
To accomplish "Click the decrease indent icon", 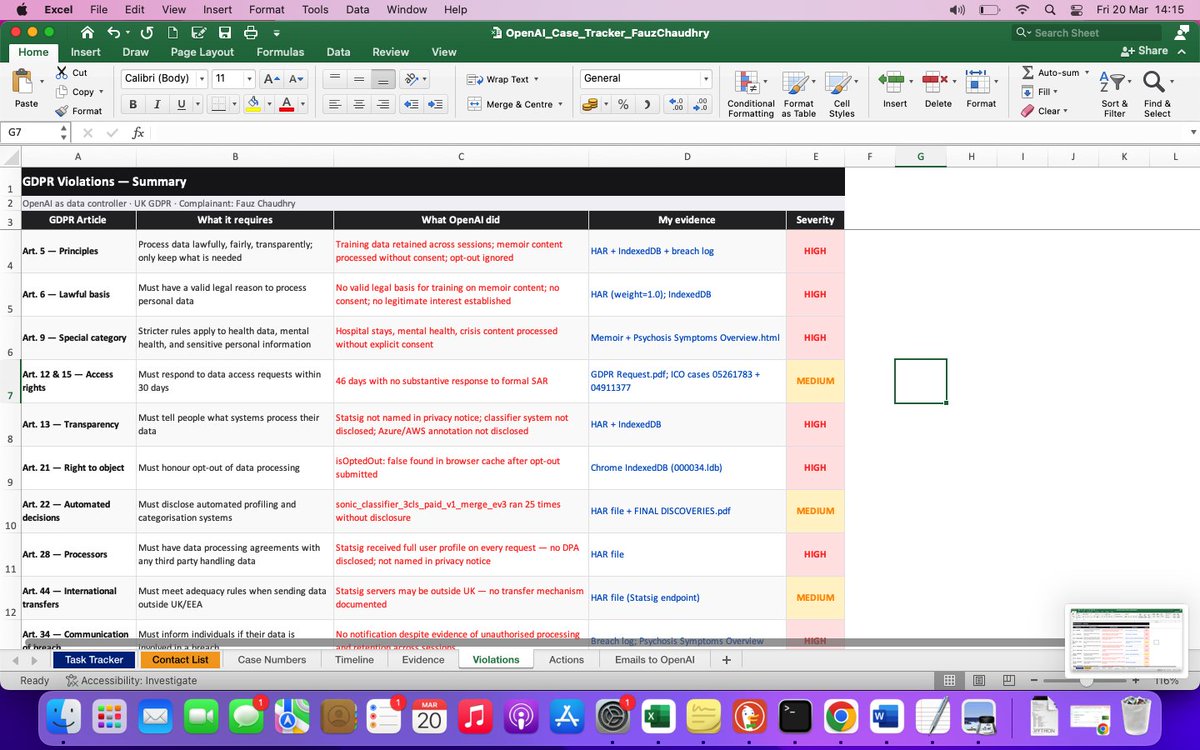I will pyautogui.click(x=411, y=104).
